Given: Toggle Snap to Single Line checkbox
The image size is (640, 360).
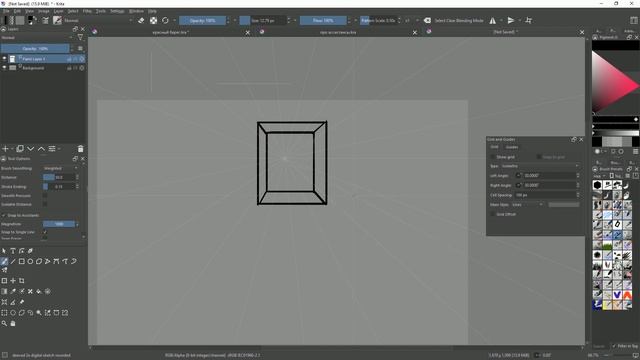Looking at the screenshot, I should 45,232.
